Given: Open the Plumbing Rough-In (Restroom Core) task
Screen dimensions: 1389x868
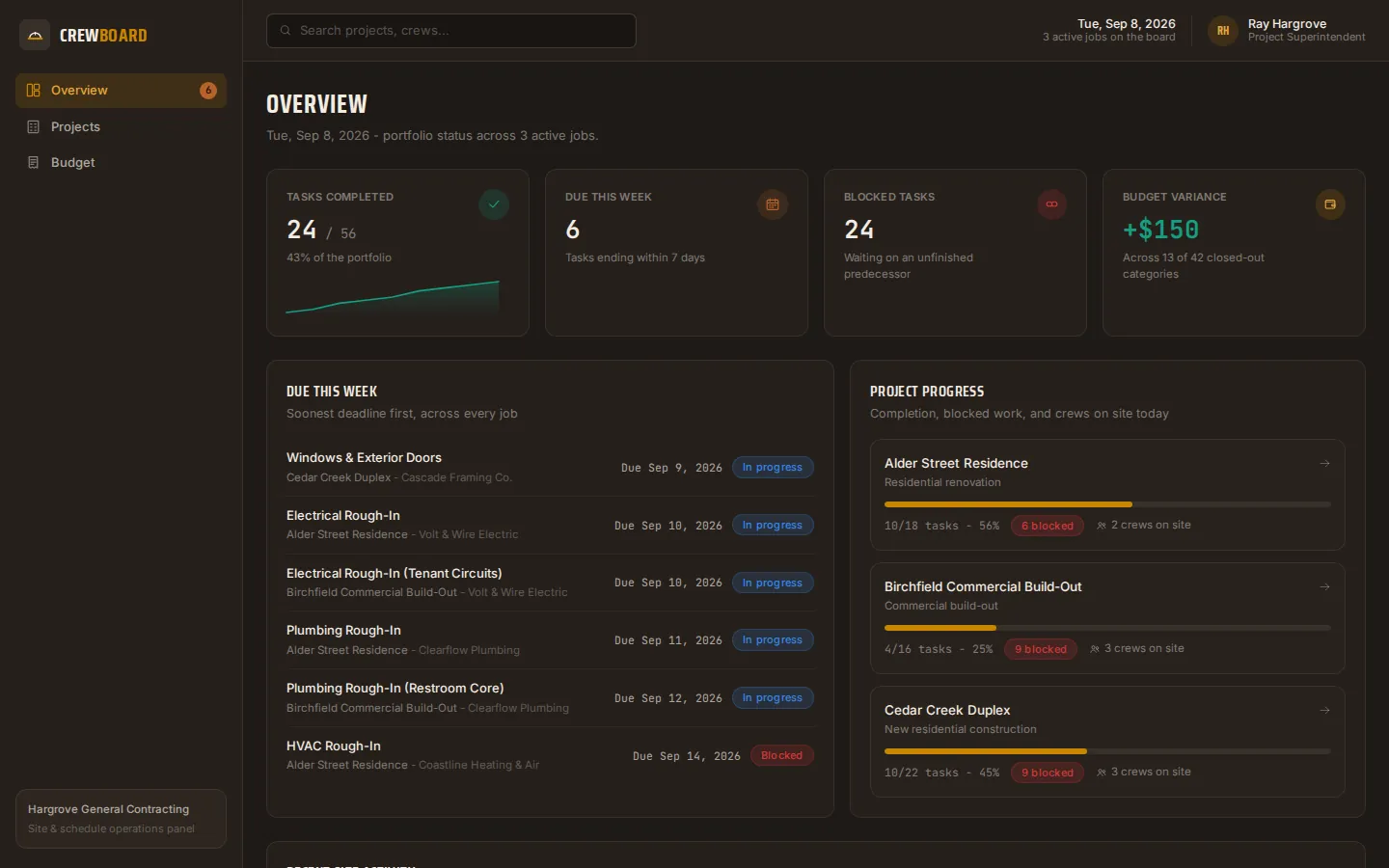Looking at the screenshot, I should [x=550, y=698].
